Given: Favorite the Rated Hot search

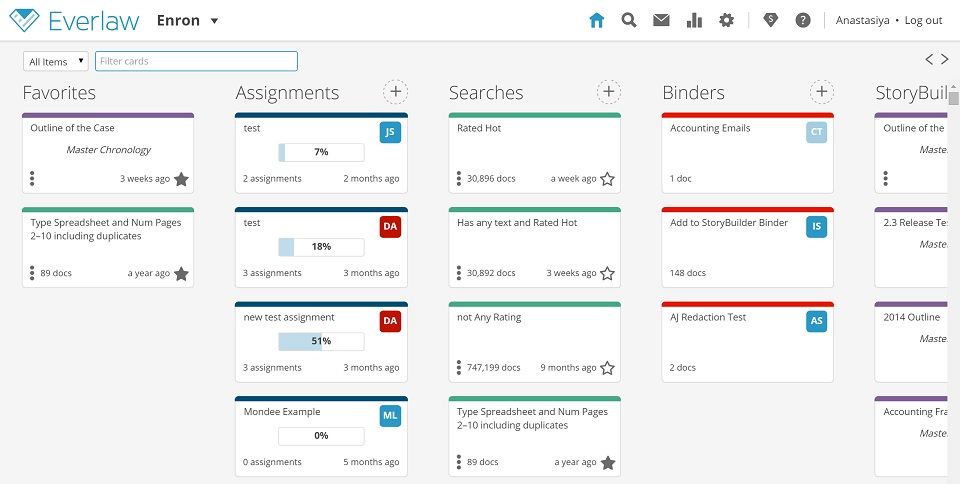Looking at the screenshot, I should tap(607, 179).
